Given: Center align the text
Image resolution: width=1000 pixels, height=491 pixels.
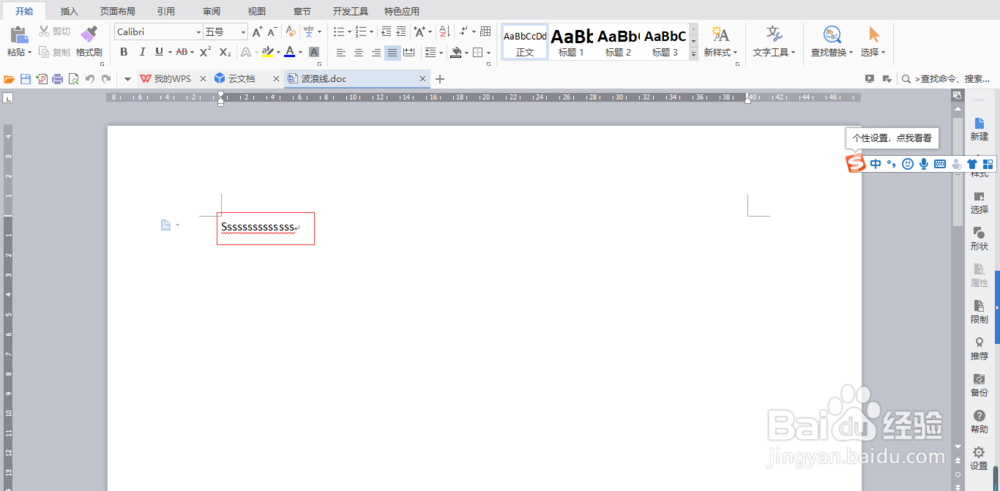Looking at the screenshot, I should pos(358,52).
